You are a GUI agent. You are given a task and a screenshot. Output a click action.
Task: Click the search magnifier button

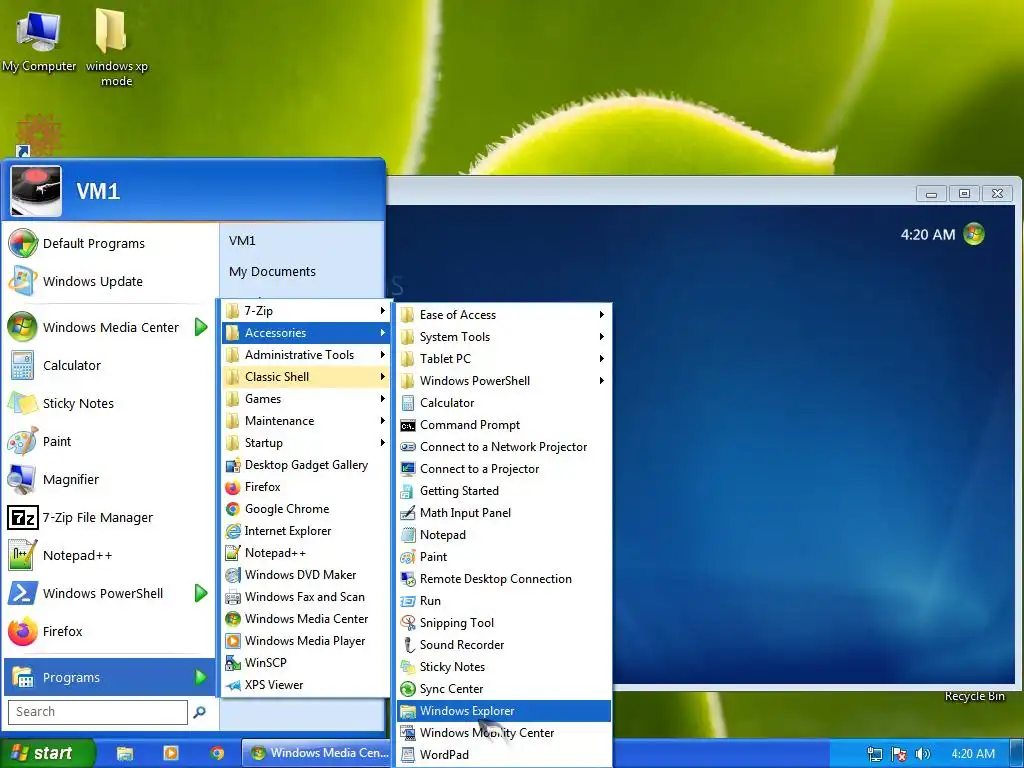point(199,712)
